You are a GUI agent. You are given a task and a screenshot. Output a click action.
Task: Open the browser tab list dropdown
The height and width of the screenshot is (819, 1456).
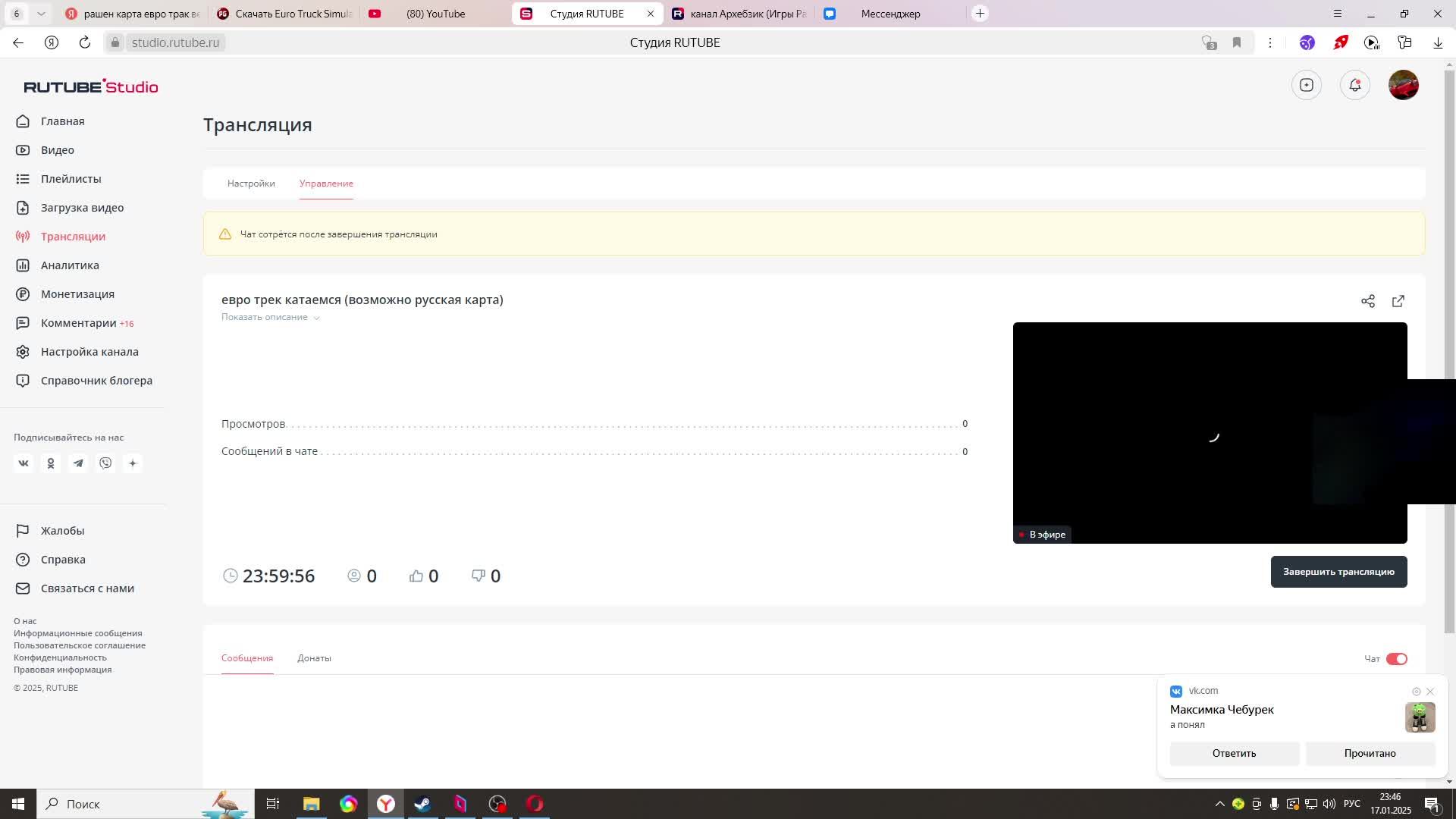tap(41, 14)
